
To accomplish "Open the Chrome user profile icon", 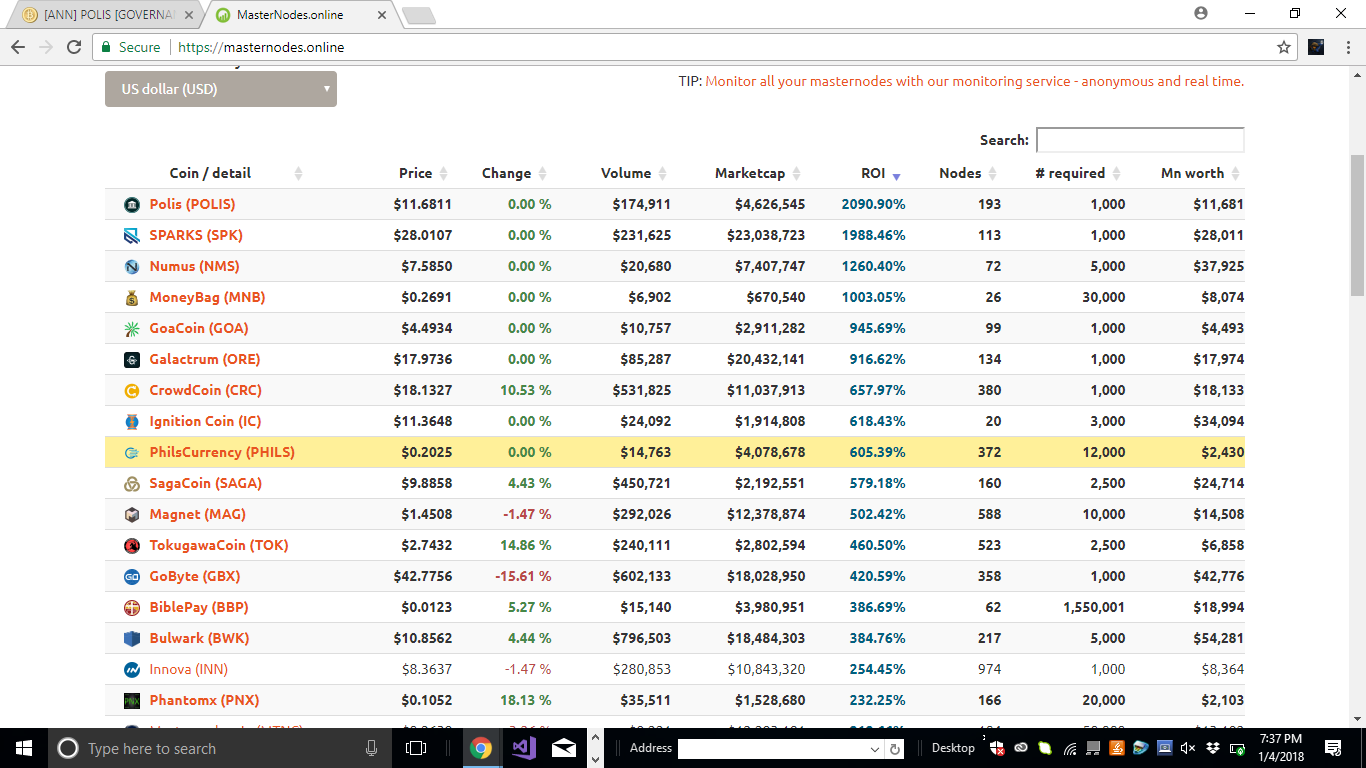I will [1201, 13].
